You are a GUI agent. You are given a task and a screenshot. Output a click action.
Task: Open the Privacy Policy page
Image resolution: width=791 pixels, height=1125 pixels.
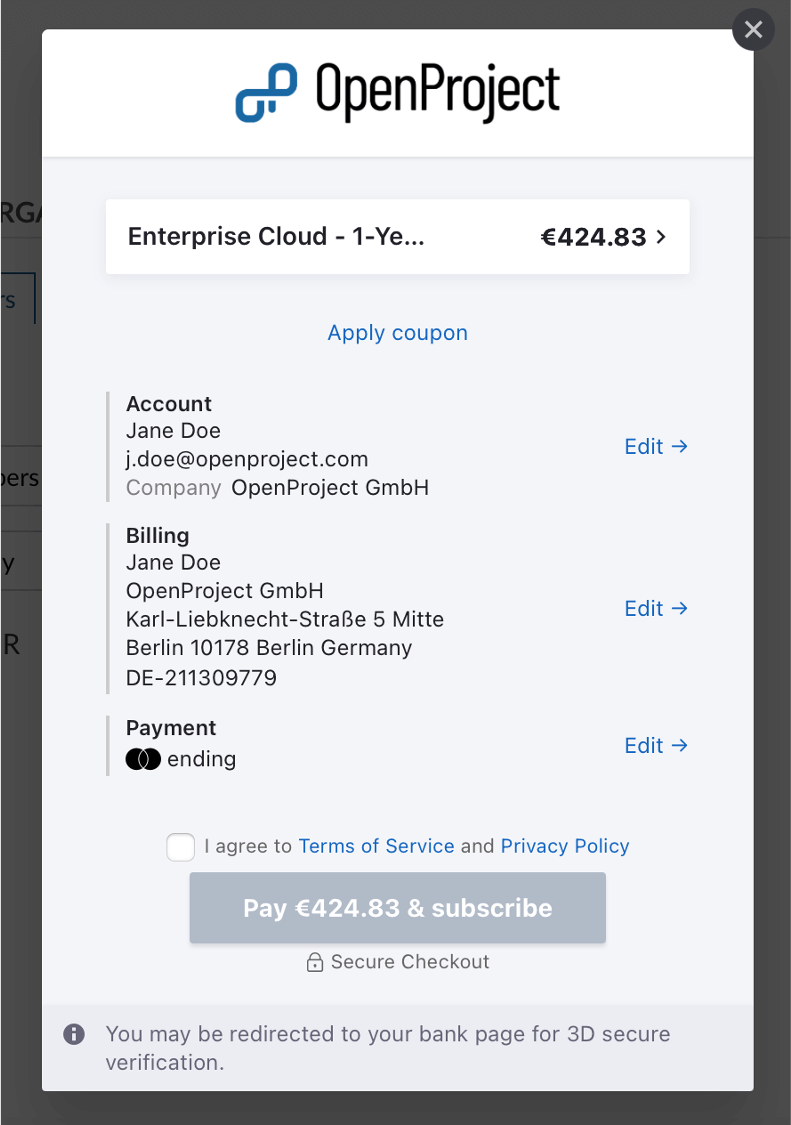click(564, 846)
